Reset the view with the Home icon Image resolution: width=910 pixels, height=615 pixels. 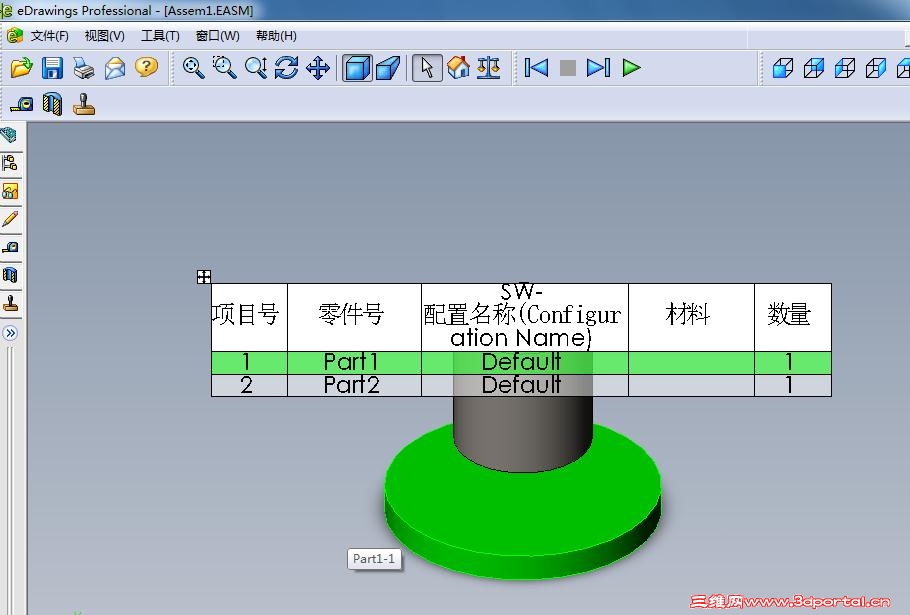(458, 68)
